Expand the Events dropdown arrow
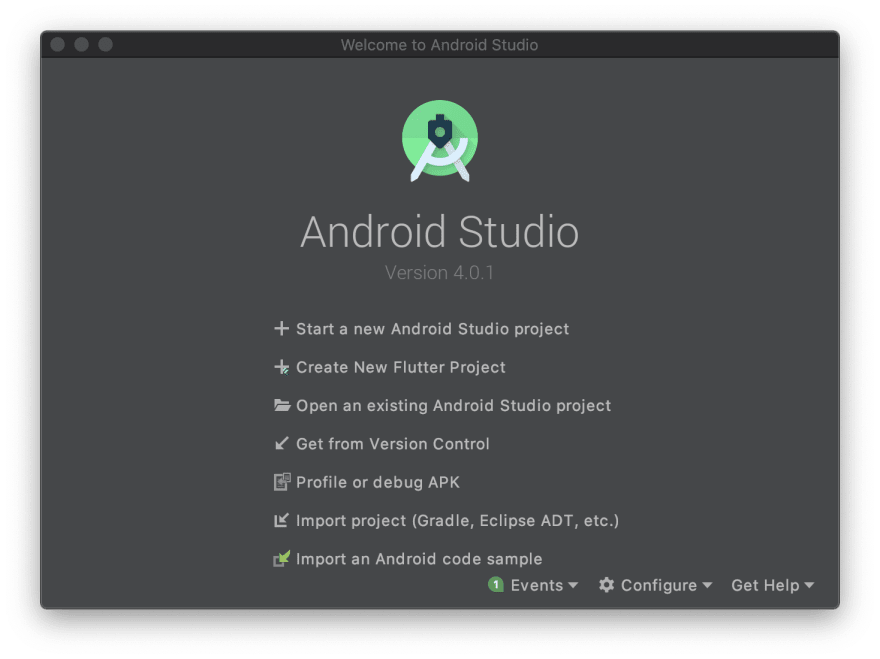The height and width of the screenshot is (659, 880). 572,585
